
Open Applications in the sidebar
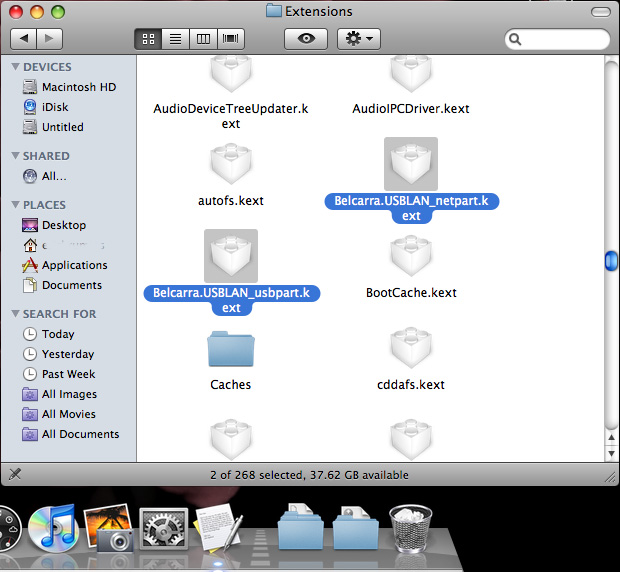click(x=65, y=265)
